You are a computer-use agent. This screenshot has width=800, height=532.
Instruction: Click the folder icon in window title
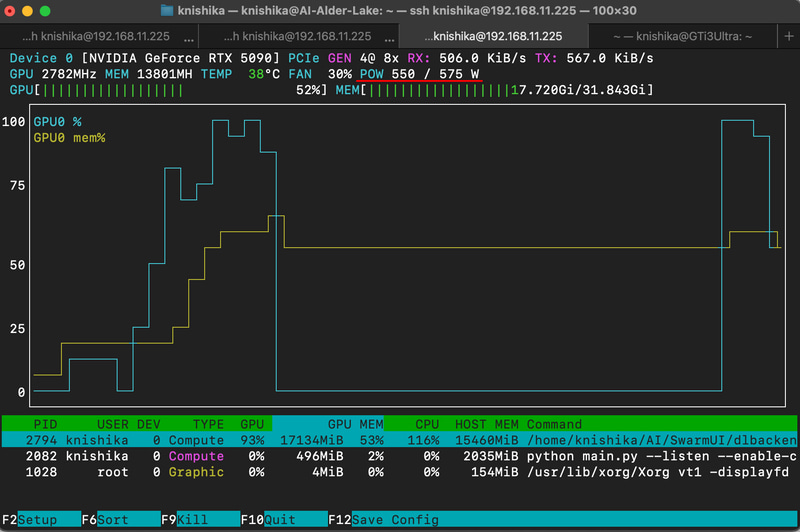(x=167, y=10)
